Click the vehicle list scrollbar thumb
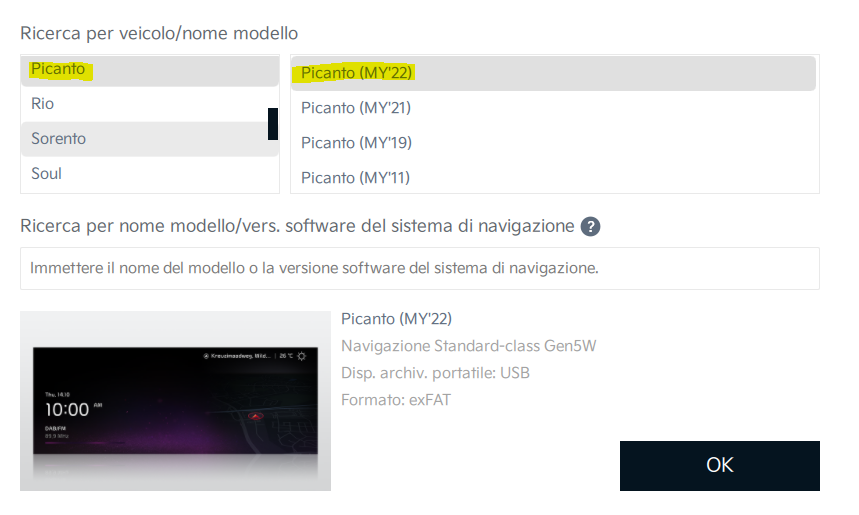 point(273,124)
